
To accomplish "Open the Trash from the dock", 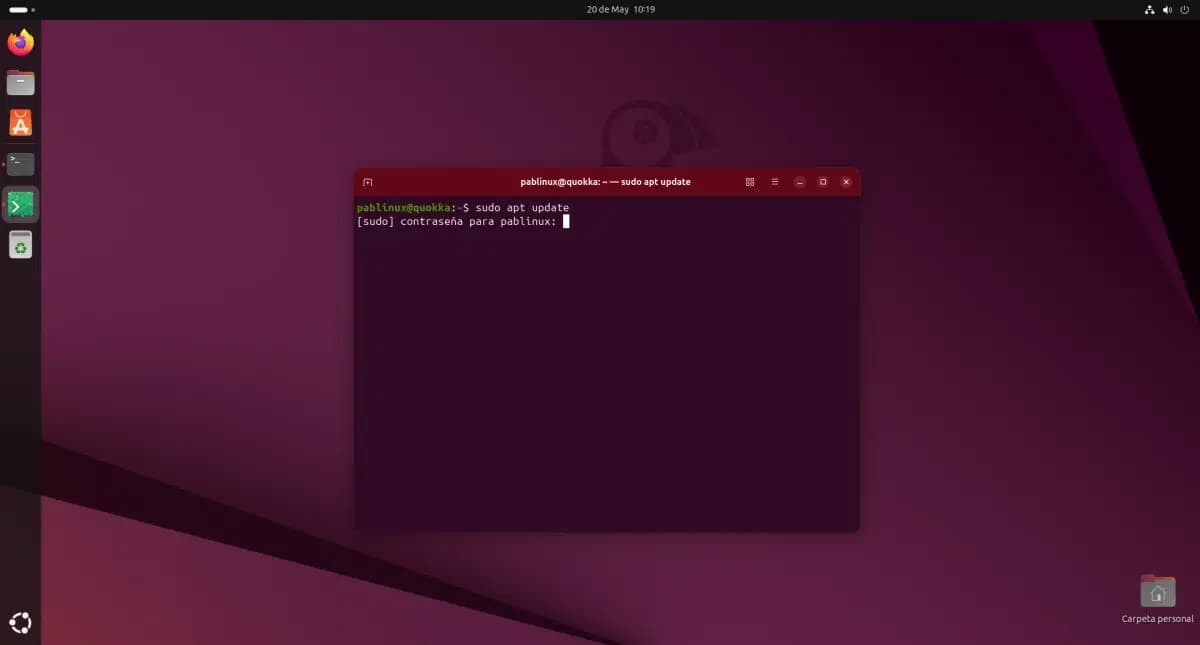I will pyautogui.click(x=20, y=245).
